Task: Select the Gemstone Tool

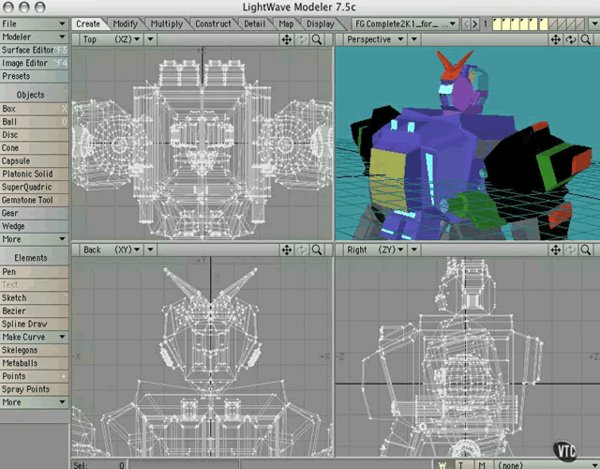Action: (x=34, y=200)
